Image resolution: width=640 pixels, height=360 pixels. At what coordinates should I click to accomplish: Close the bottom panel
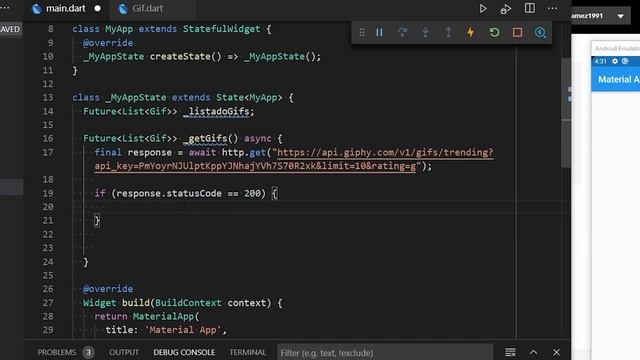coord(556,352)
